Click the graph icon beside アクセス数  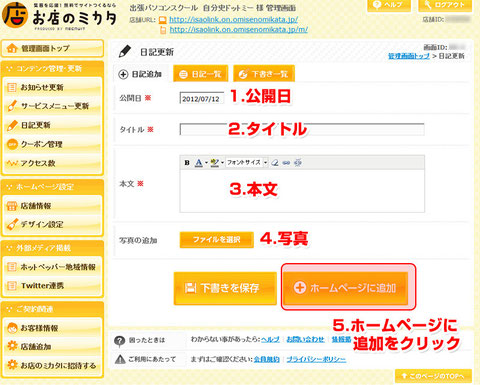(12, 163)
